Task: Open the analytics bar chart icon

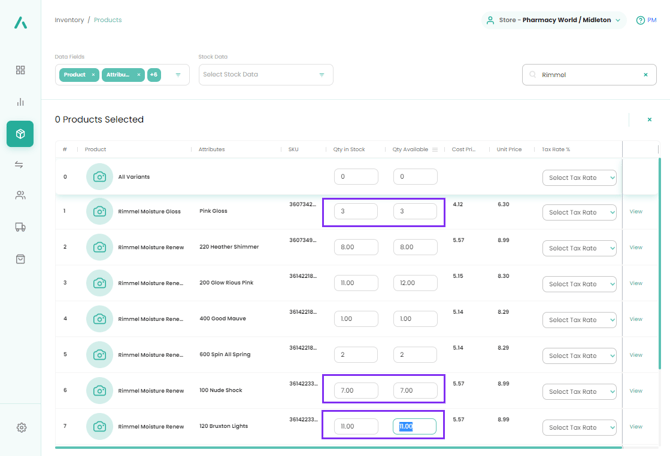Action: coord(20,102)
